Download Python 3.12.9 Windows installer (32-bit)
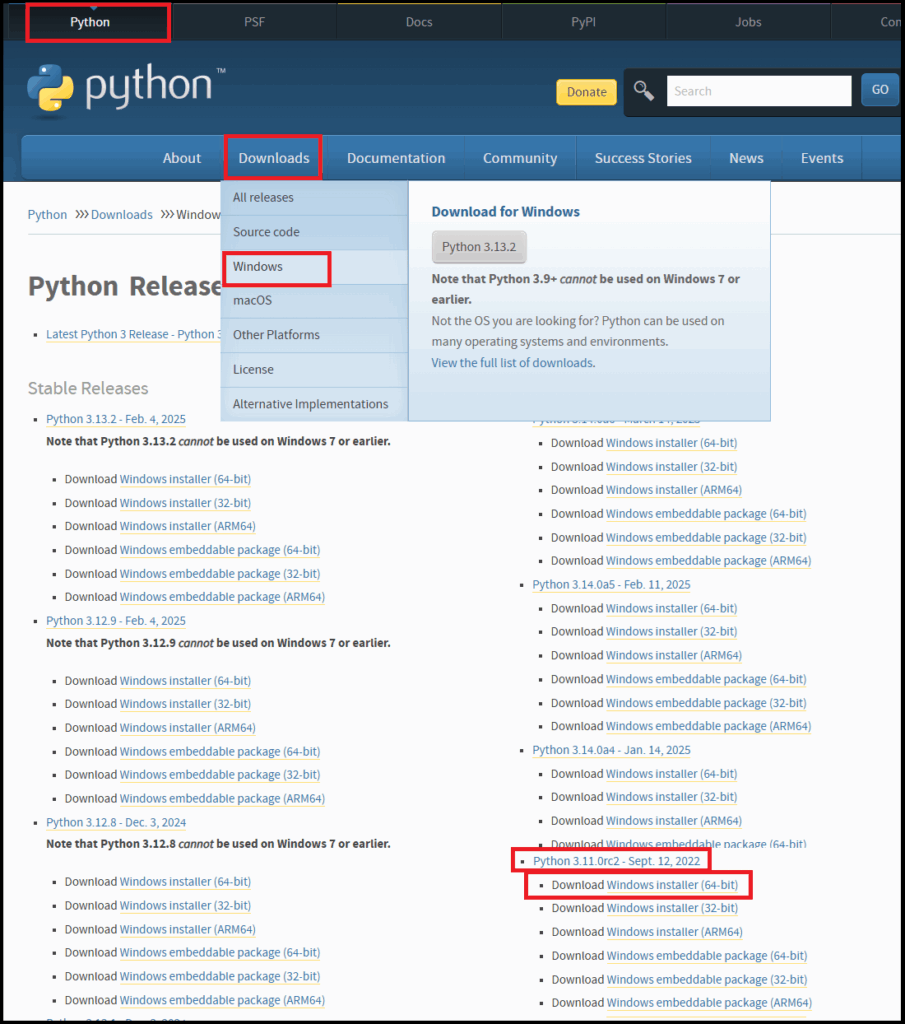 185,704
